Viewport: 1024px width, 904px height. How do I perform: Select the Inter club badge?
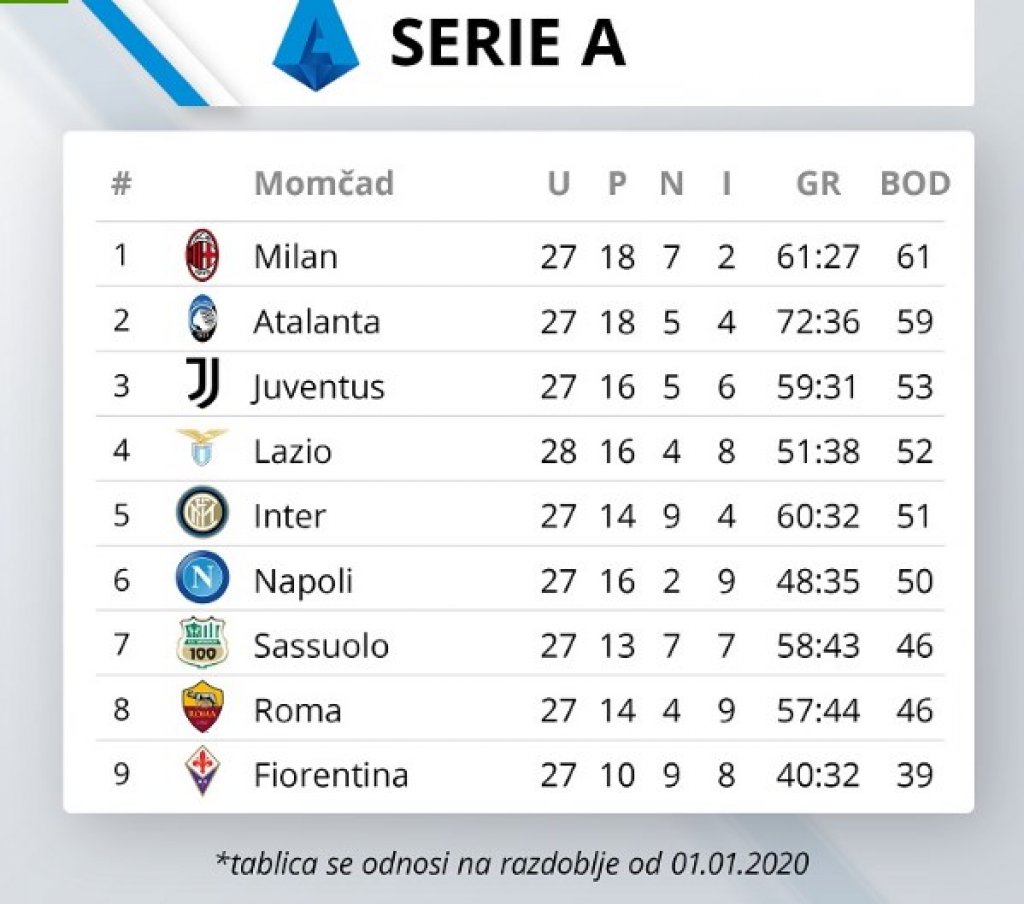(202, 512)
